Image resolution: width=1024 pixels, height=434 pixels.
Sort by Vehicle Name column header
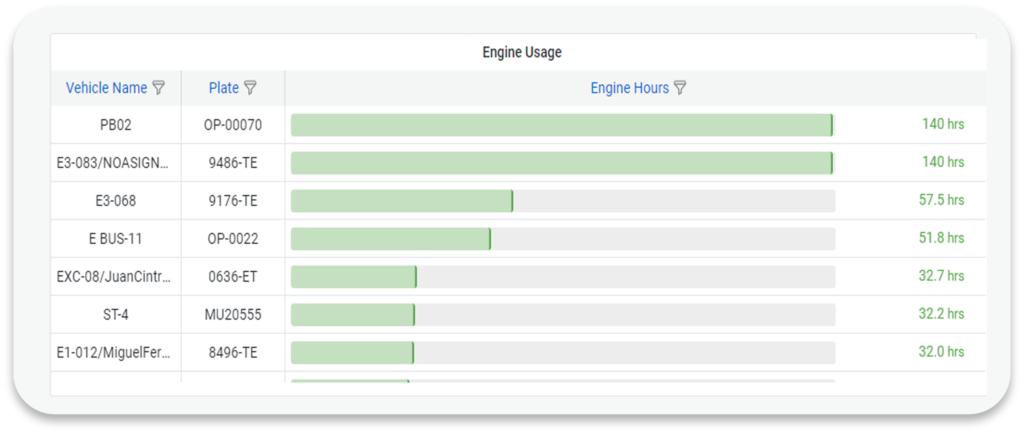pyautogui.click(x=106, y=88)
